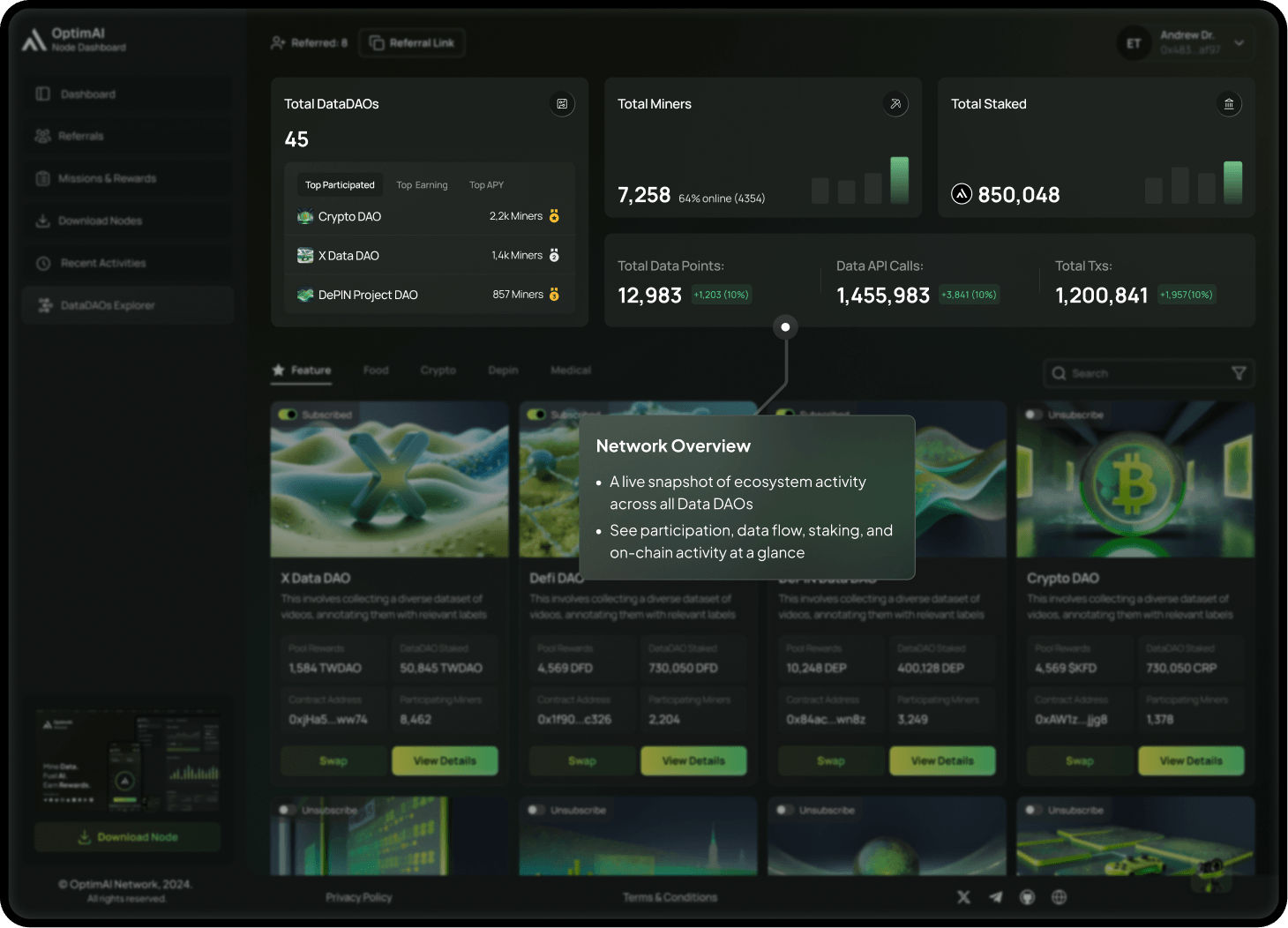Switch to the Top APY tab
The height and width of the screenshot is (928, 1288).
486,185
